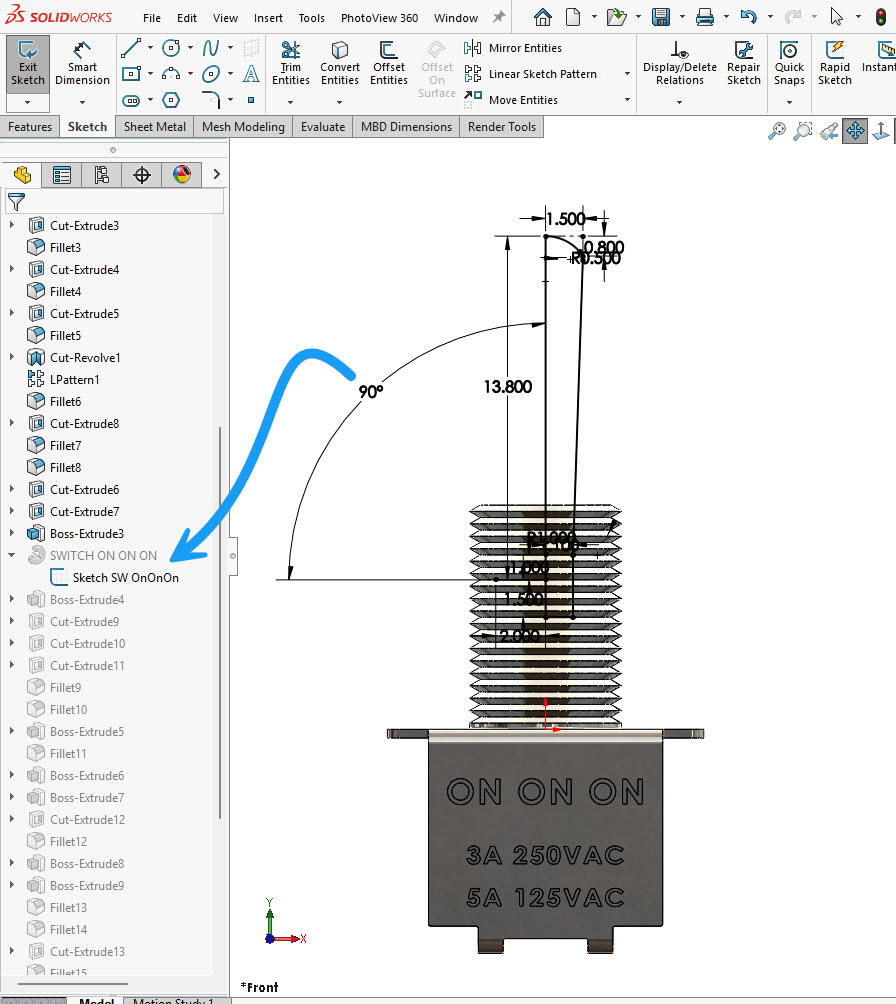Select the Corner Rectangle tool
The height and width of the screenshot is (1004, 896).
(131, 74)
